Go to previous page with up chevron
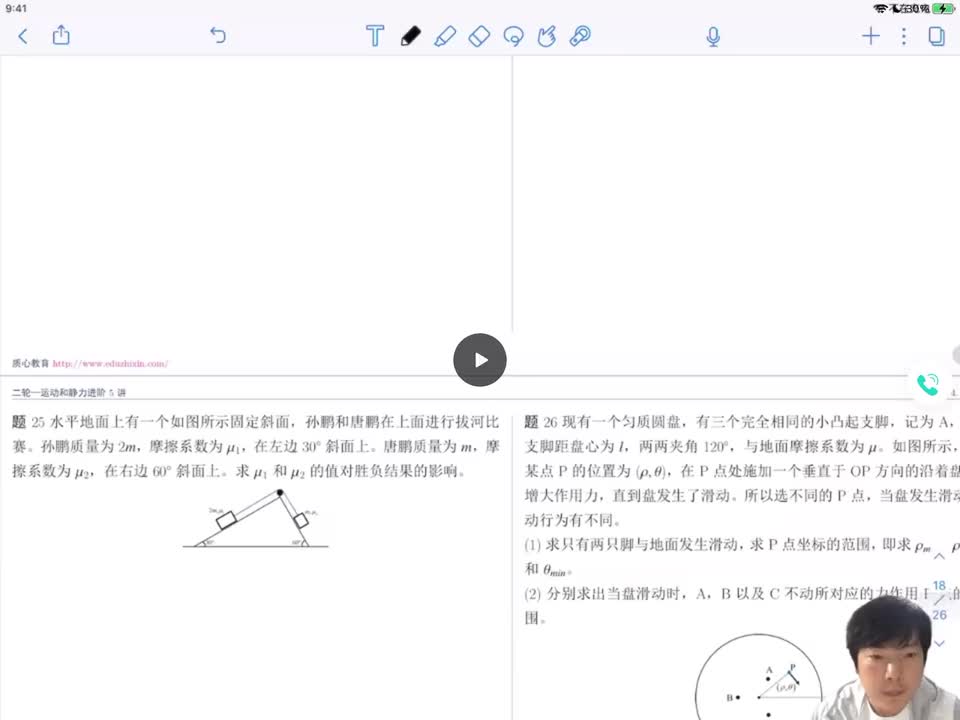Viewport: 960px width, 720px height. (939, 557)
